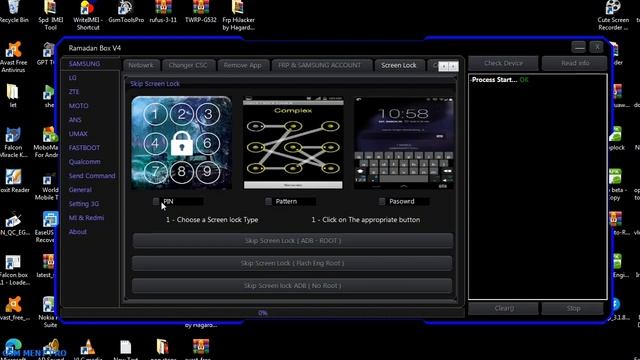The height and width of the screenshot is (360, 640).
Task: Select the VLC media player cone icon
Action: click(x=87, y=349)
